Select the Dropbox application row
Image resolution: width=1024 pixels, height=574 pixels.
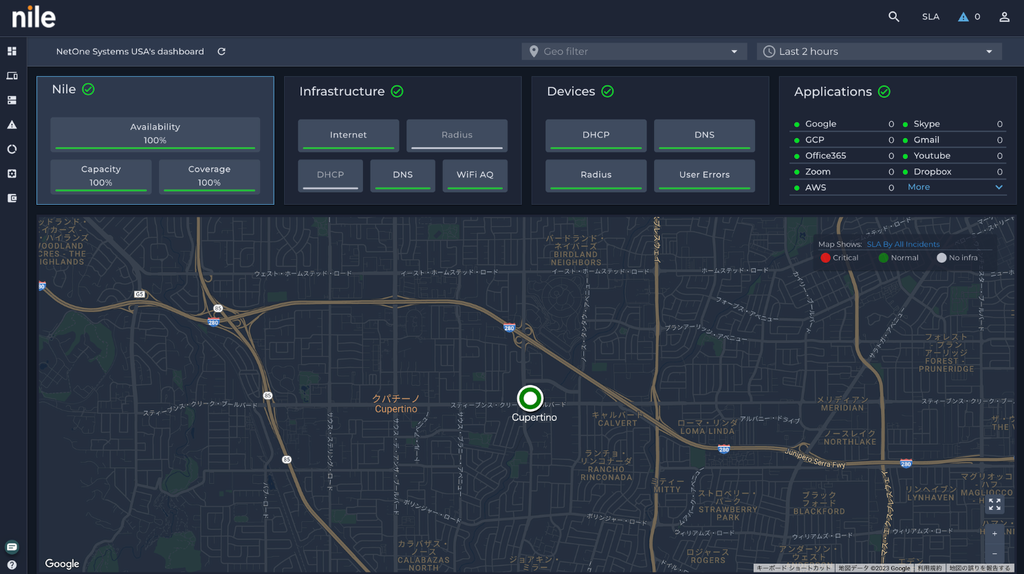click(953, 172)
